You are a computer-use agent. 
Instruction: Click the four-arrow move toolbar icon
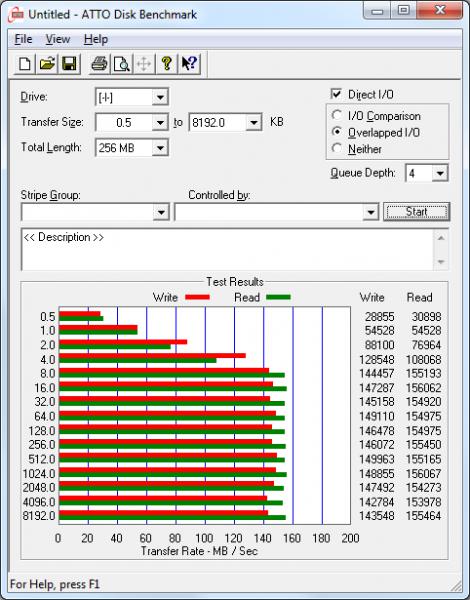click(144, 64)
